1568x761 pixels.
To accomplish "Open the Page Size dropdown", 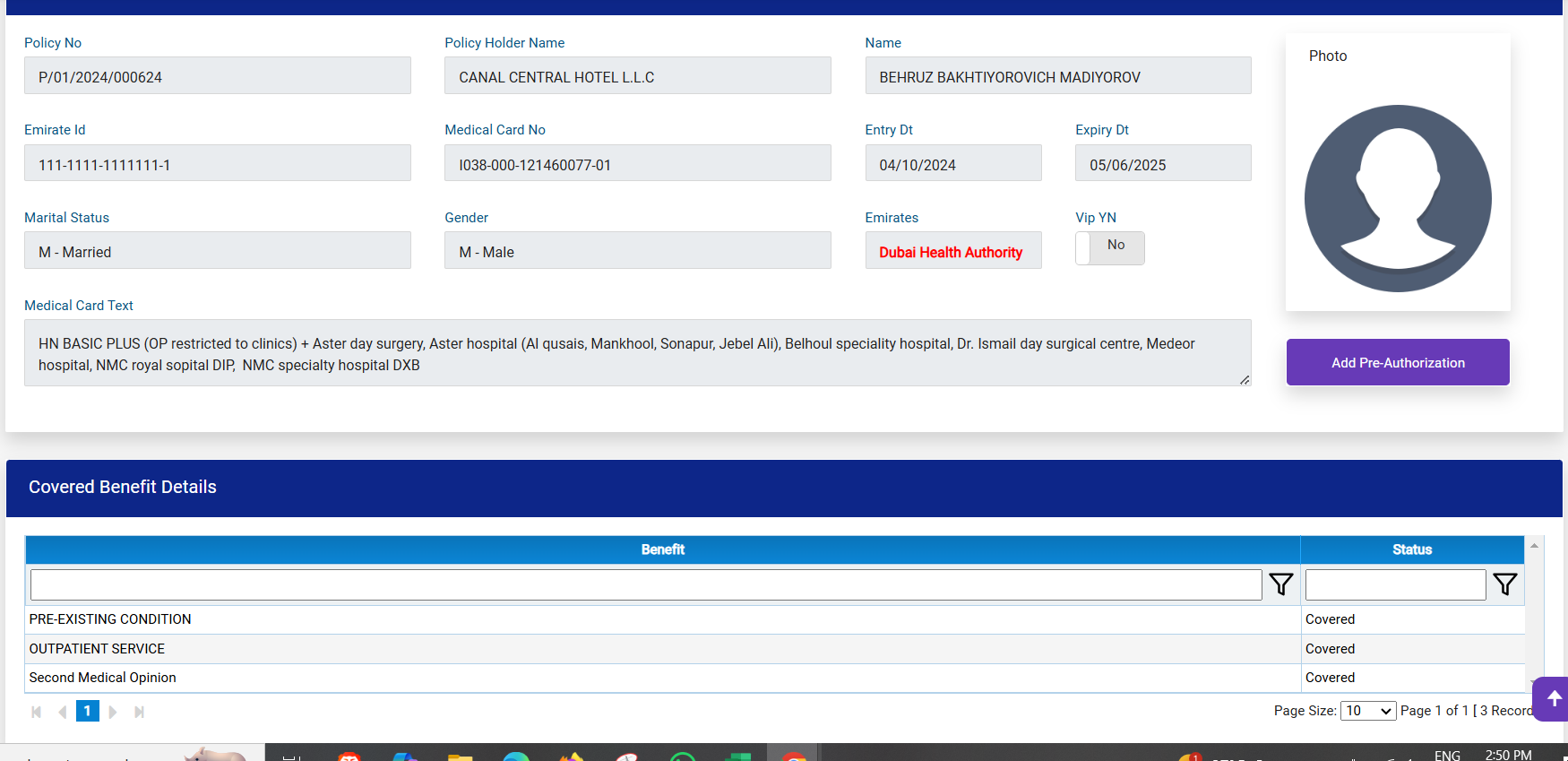I will pos(1368,711).
